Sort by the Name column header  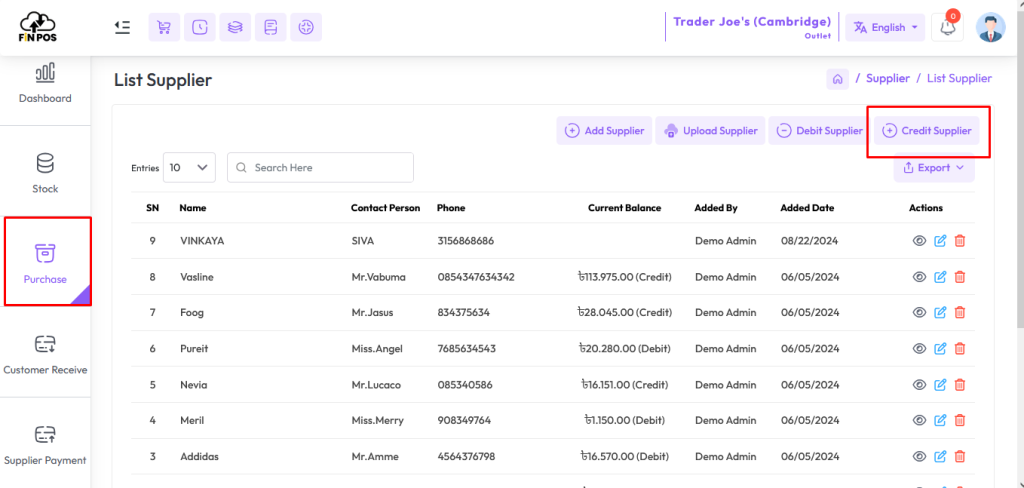click(x=193, y=208)
